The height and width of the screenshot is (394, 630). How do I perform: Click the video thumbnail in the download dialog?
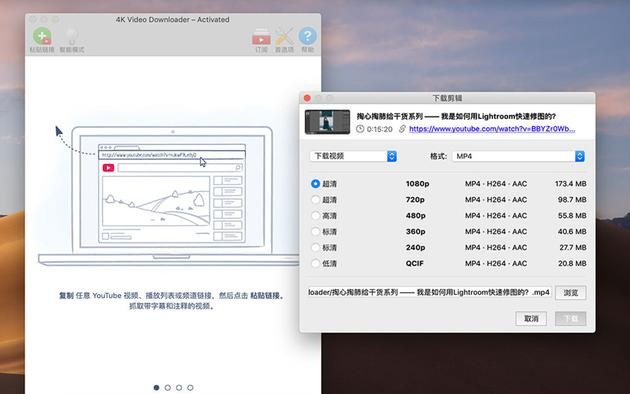click(327, 122)
